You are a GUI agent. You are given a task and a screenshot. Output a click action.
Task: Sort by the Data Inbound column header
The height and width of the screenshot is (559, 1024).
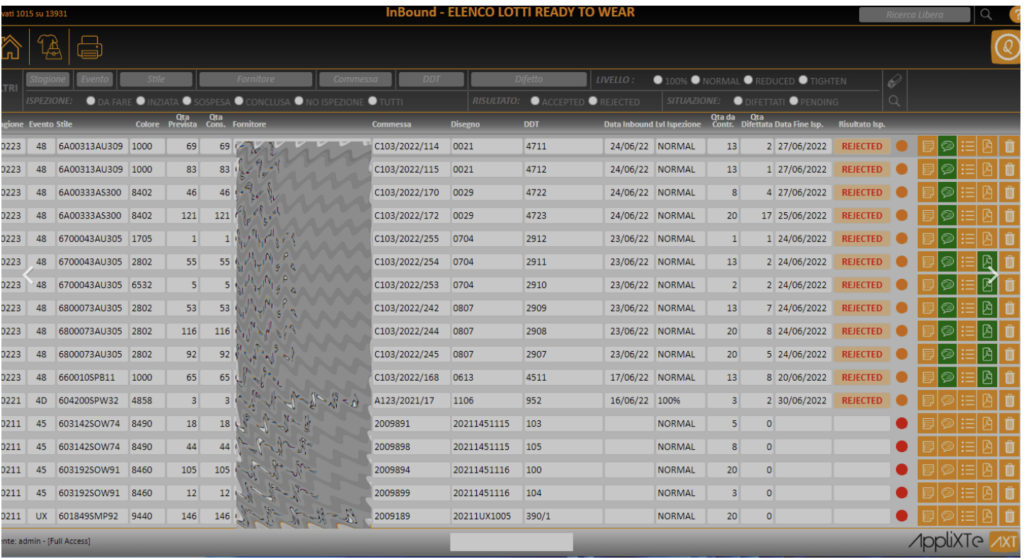(x=628, y=124)
